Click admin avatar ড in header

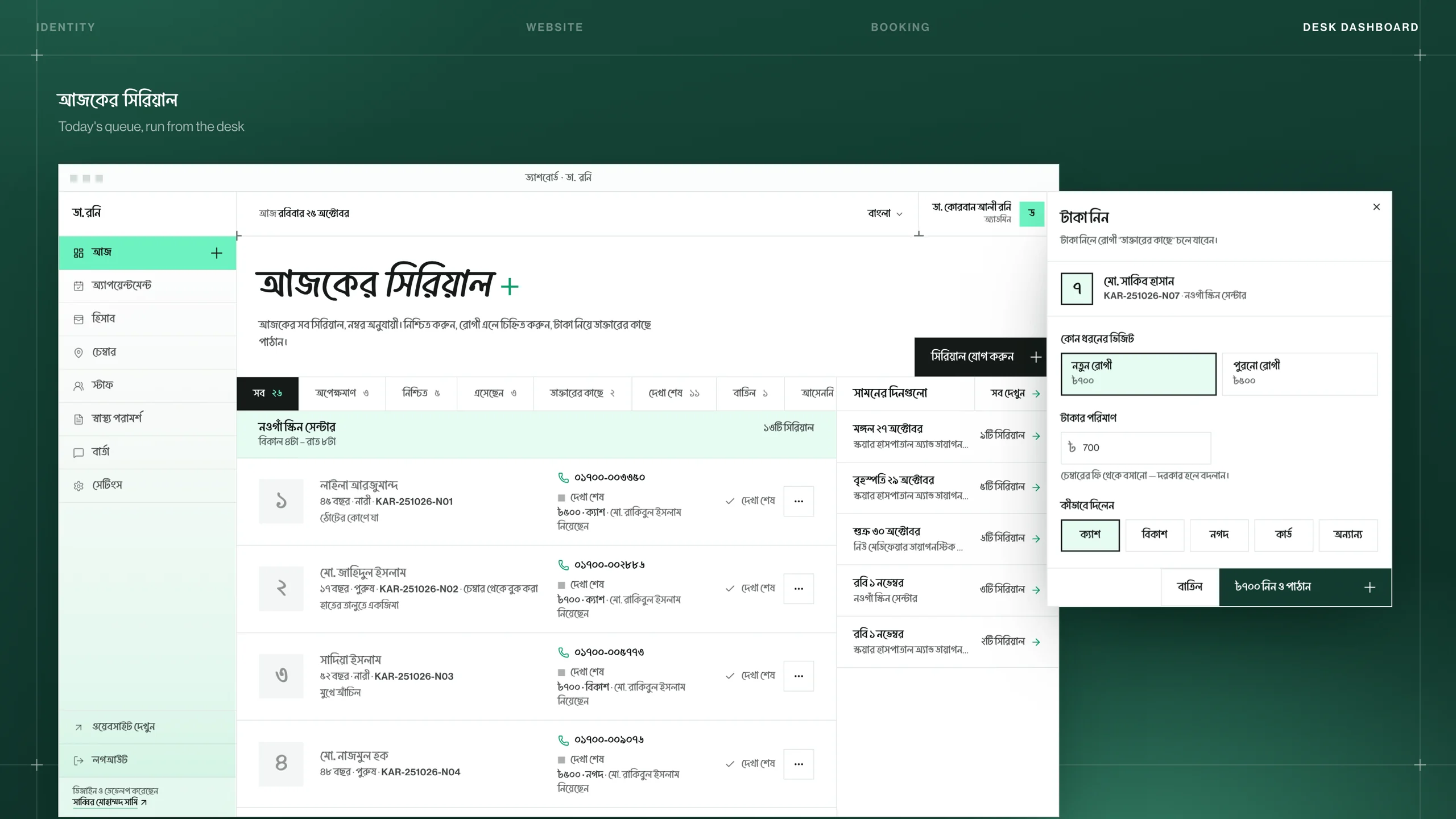1032,214
